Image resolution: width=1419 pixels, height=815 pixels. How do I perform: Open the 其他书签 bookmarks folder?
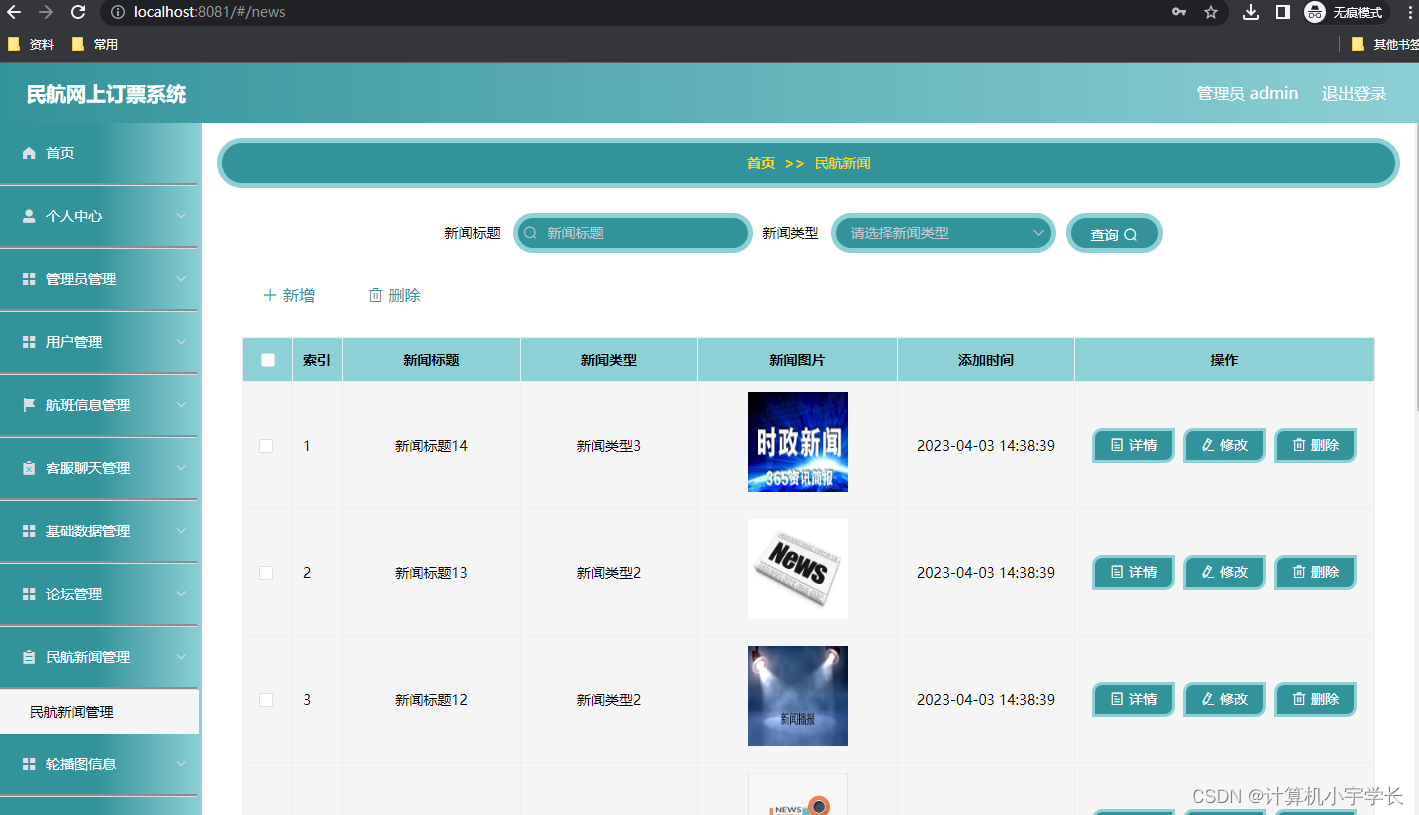(x=1384, y=44)
